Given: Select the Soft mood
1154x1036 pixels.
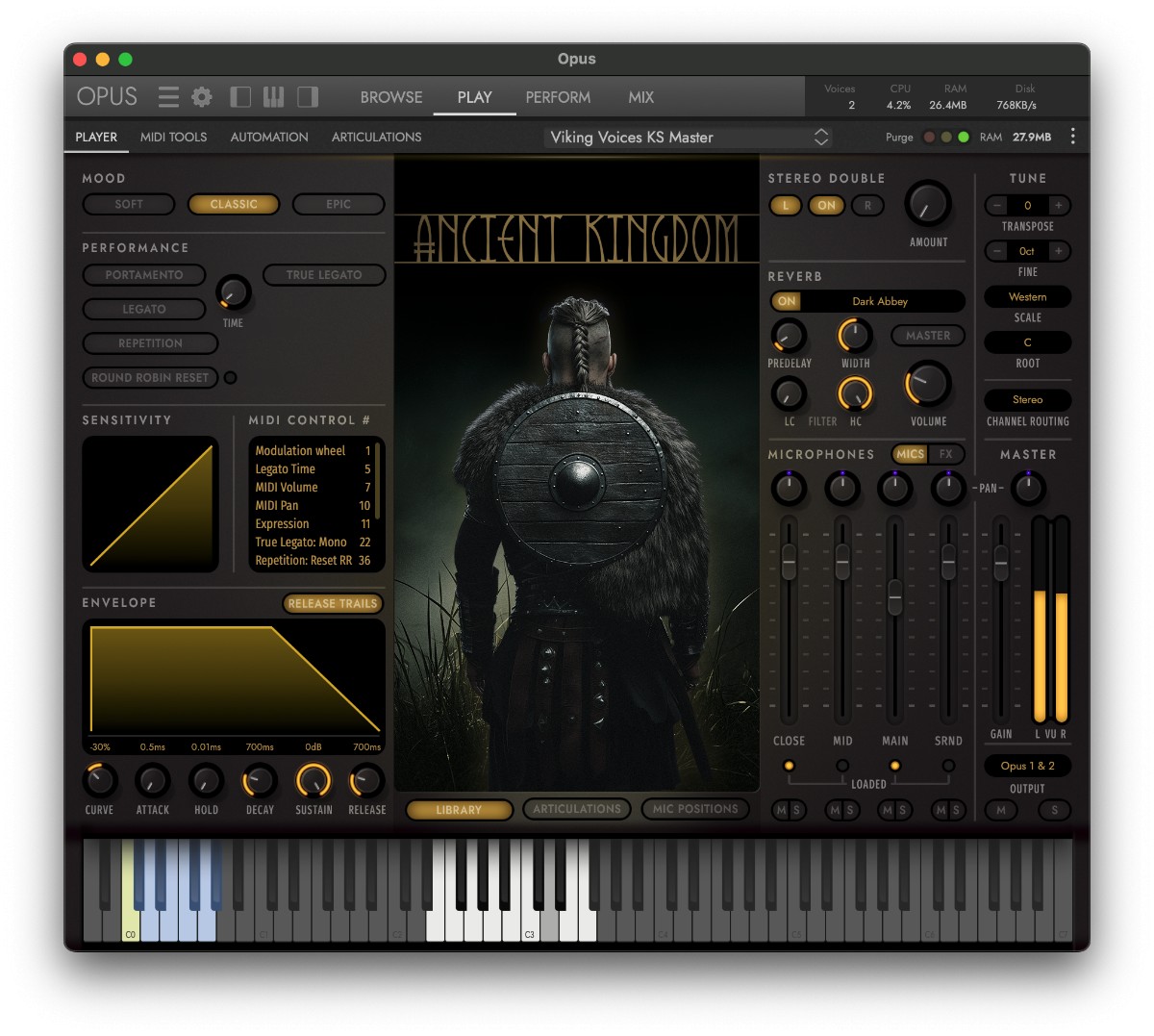Looking at the screenshot, I should [x=129, y=204].
